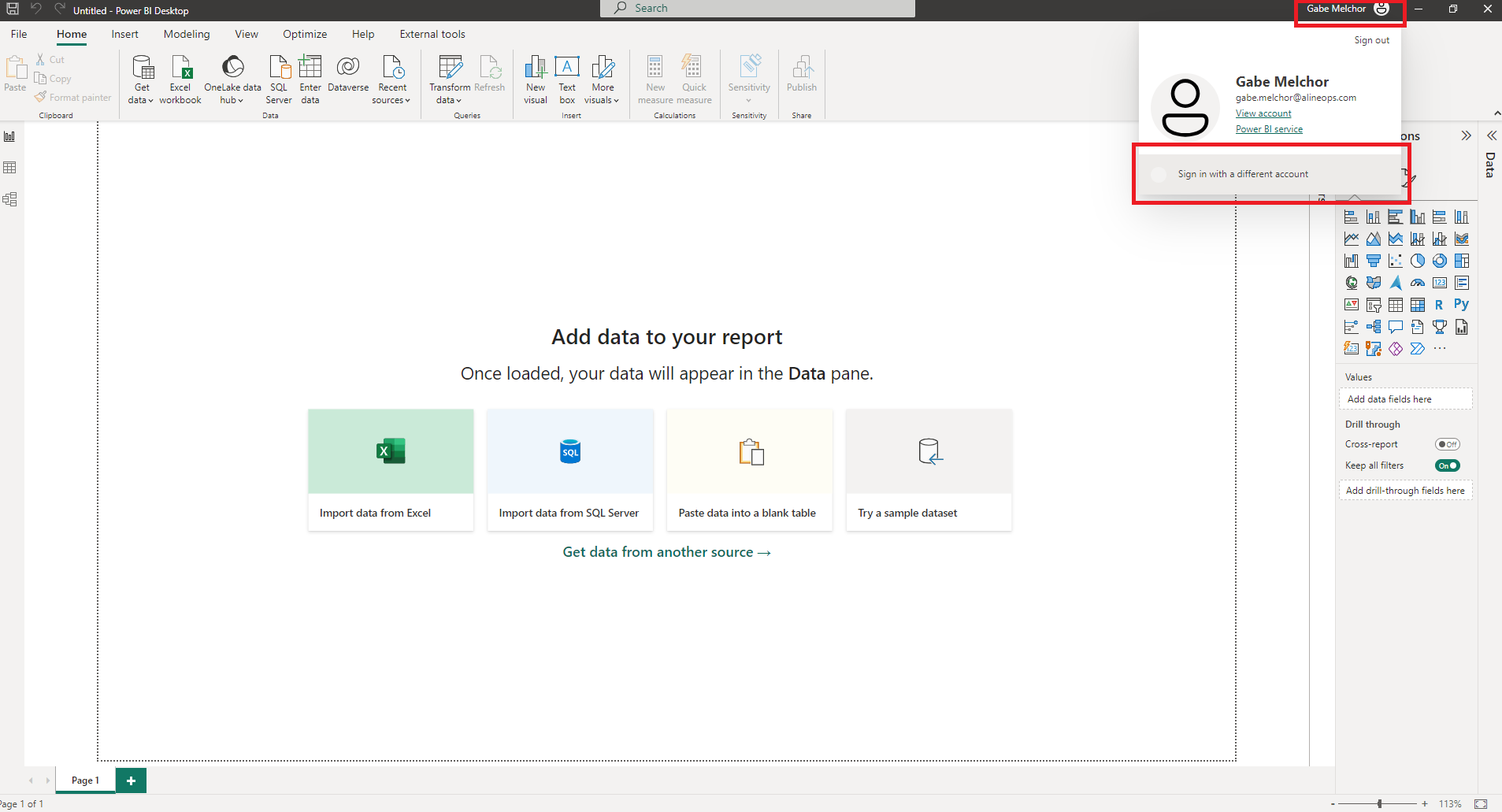The width and height of the screenshot is (1502, 812).
Task: Switch to the Optimize ribbon tab
Action: pyautogui.click(x=305, y=34)
